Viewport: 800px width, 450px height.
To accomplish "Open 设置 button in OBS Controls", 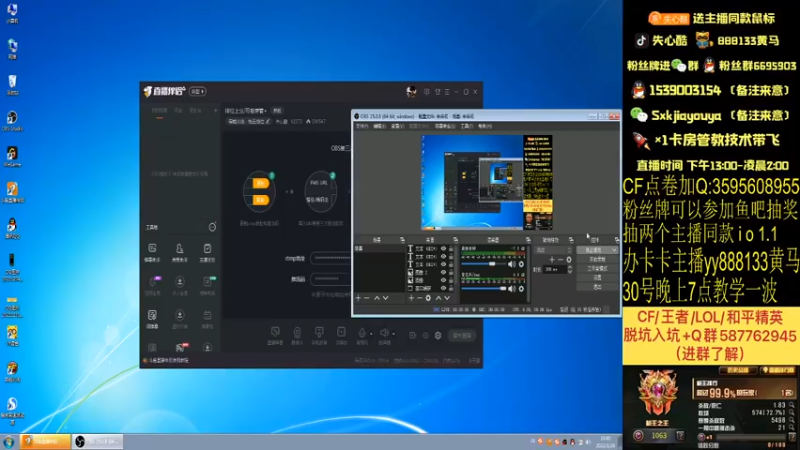I will pos(597,278).
